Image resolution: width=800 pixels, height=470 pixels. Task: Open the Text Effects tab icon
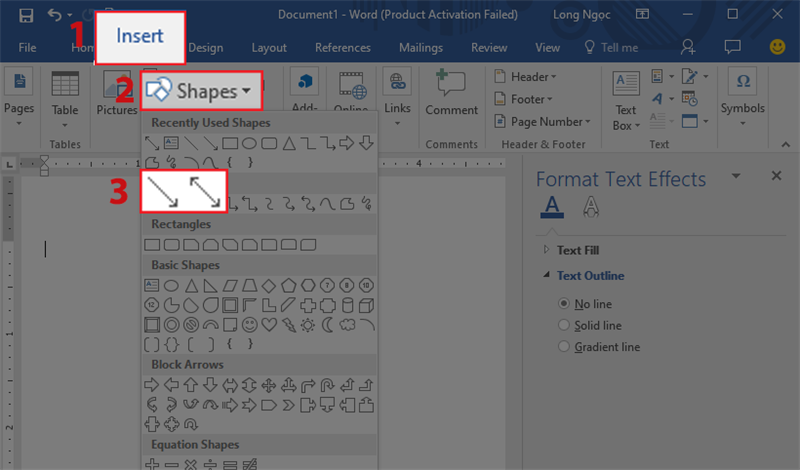click(591, 206)
